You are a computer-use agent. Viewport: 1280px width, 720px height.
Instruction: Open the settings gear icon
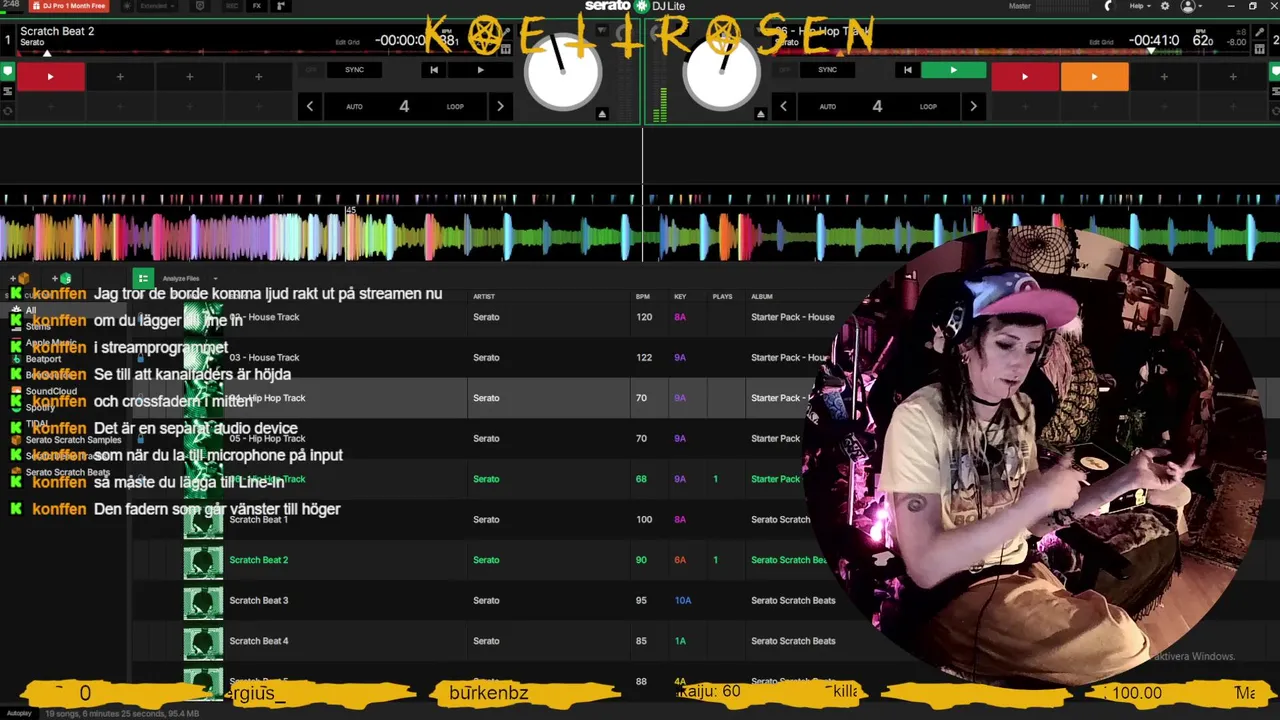(x=1165, y=6)
